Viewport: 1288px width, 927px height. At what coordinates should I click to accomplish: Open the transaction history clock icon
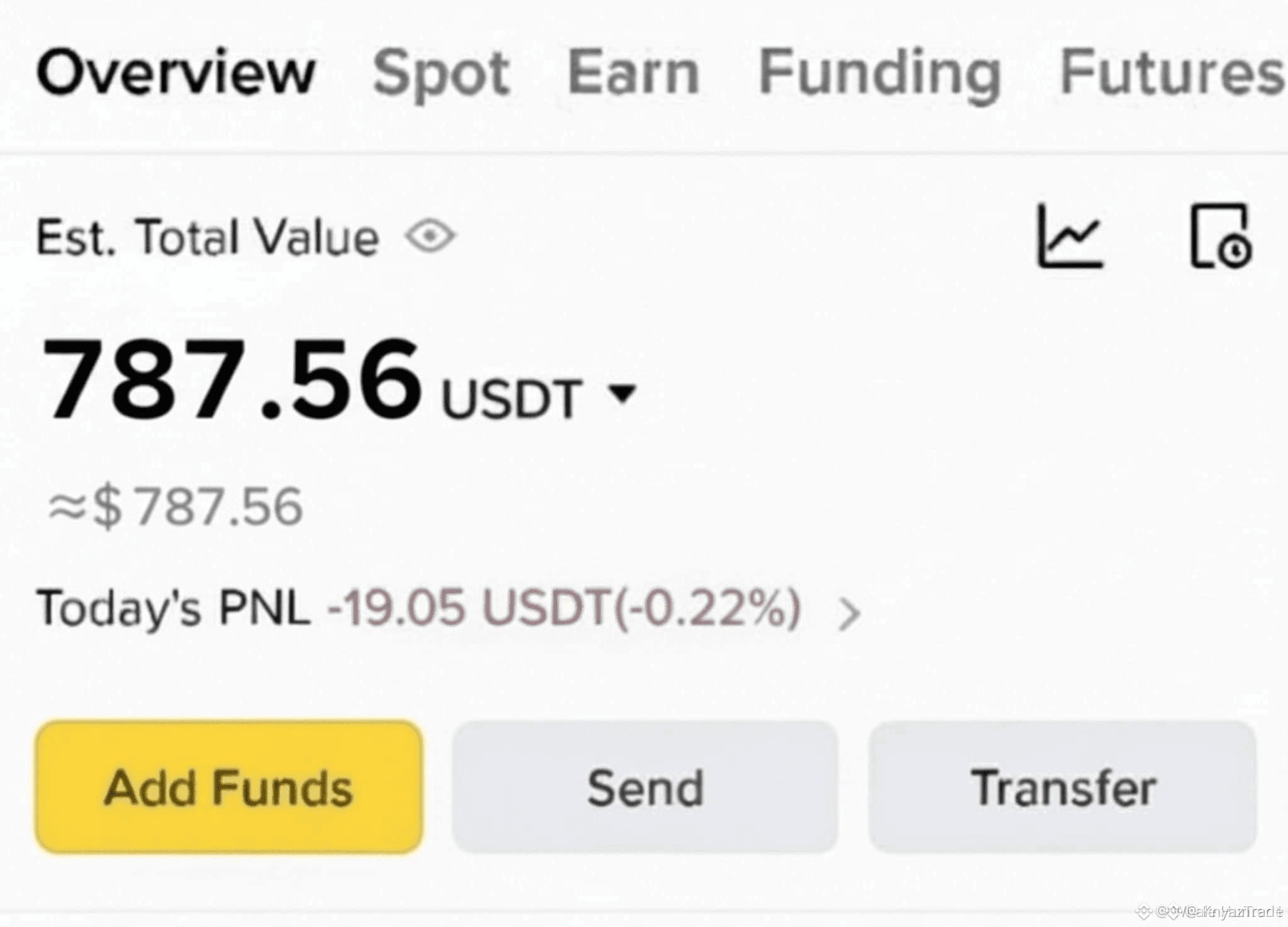click(1220, 236)
